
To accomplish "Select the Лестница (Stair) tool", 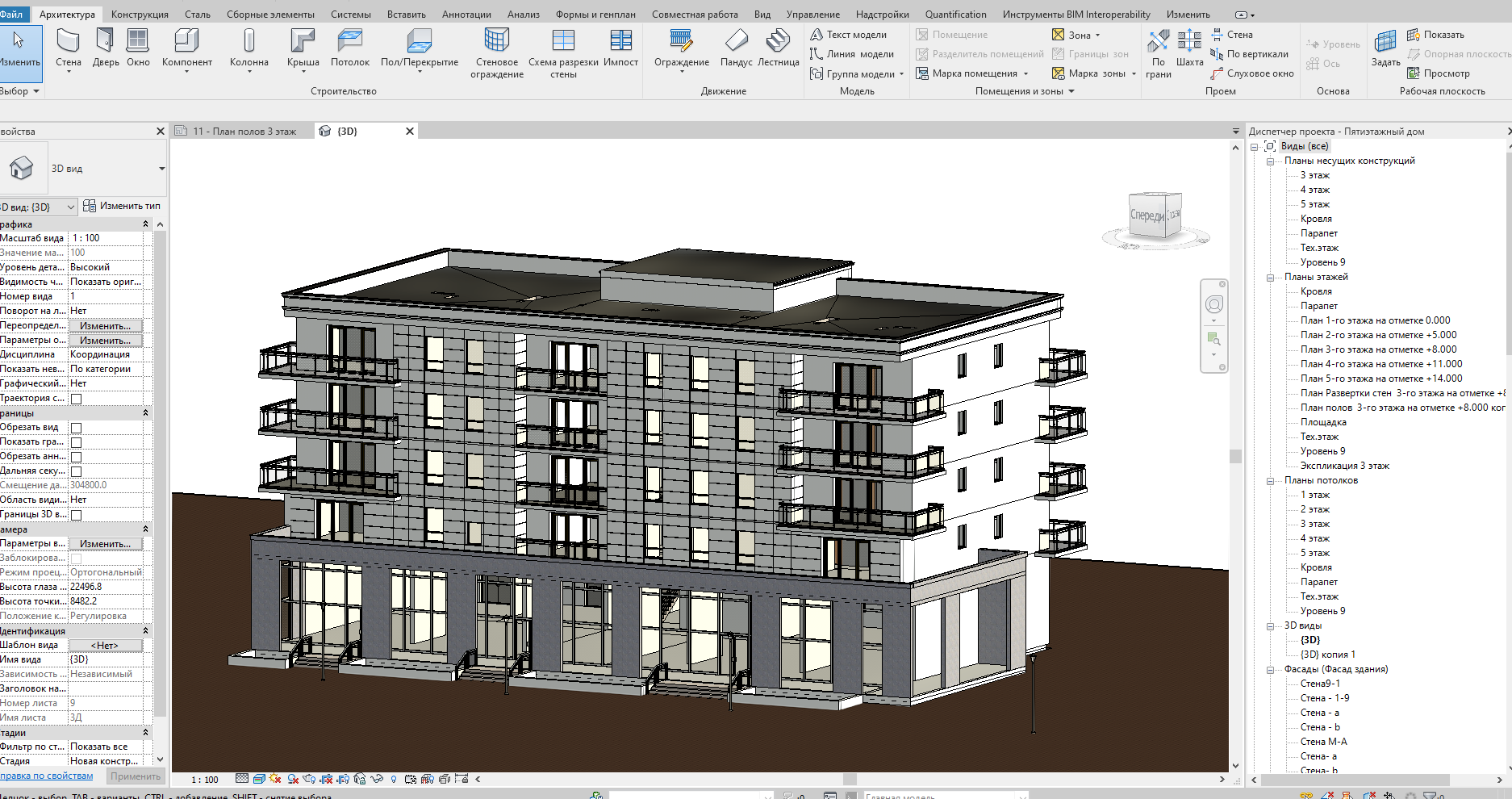I will coord(778,48).
